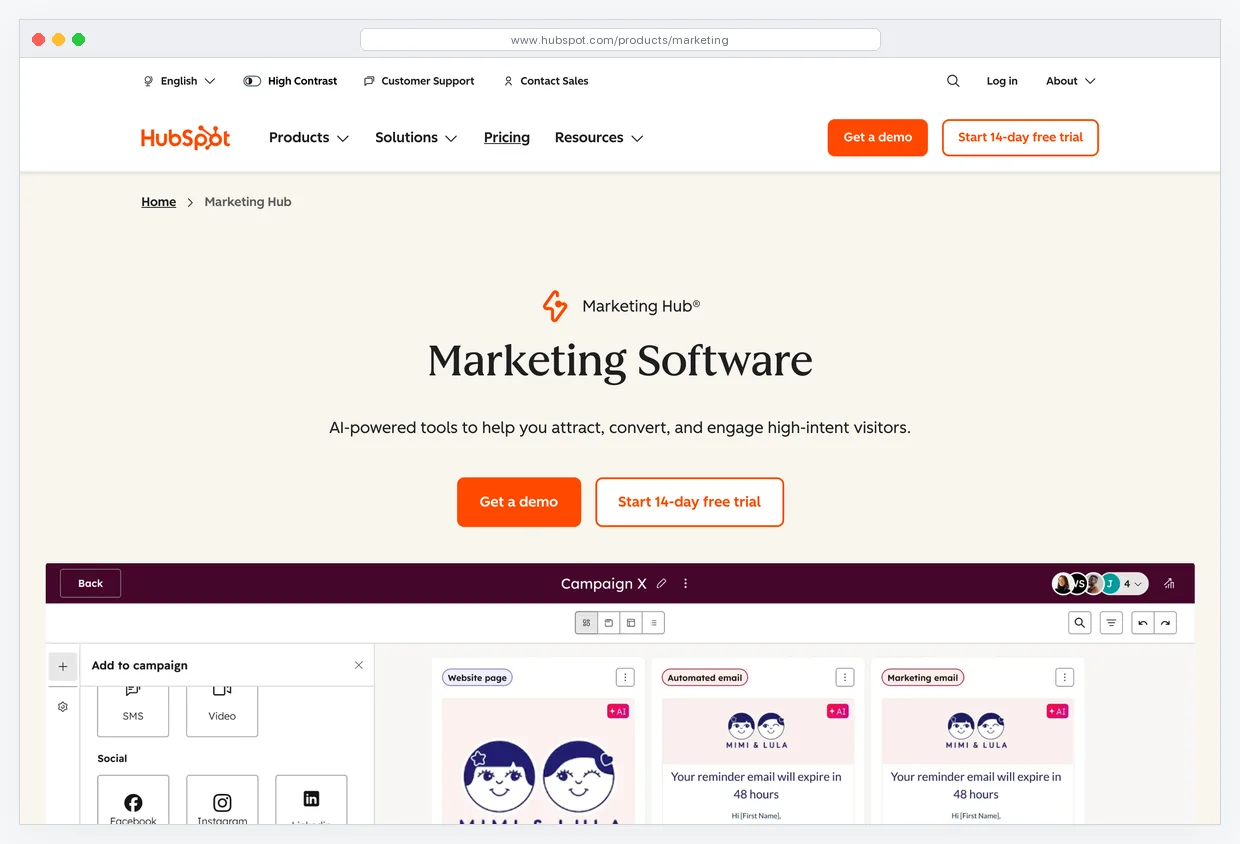
Task: Select the Automated email tag
Action: click(705, 678)
